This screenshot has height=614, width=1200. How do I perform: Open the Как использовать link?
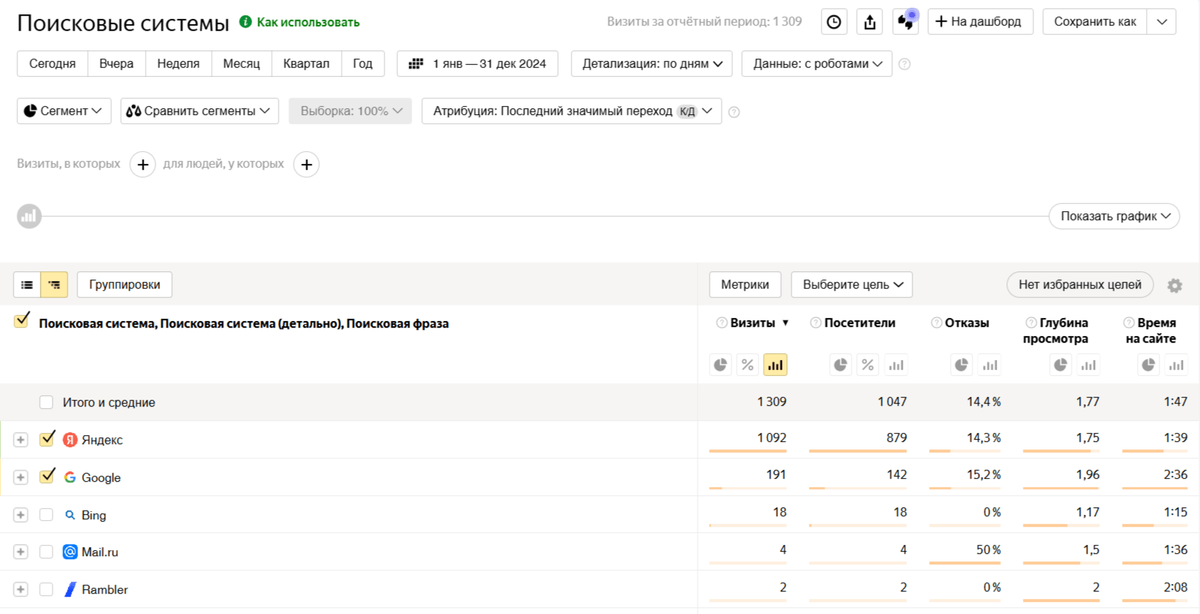click(x=308, y=22)
